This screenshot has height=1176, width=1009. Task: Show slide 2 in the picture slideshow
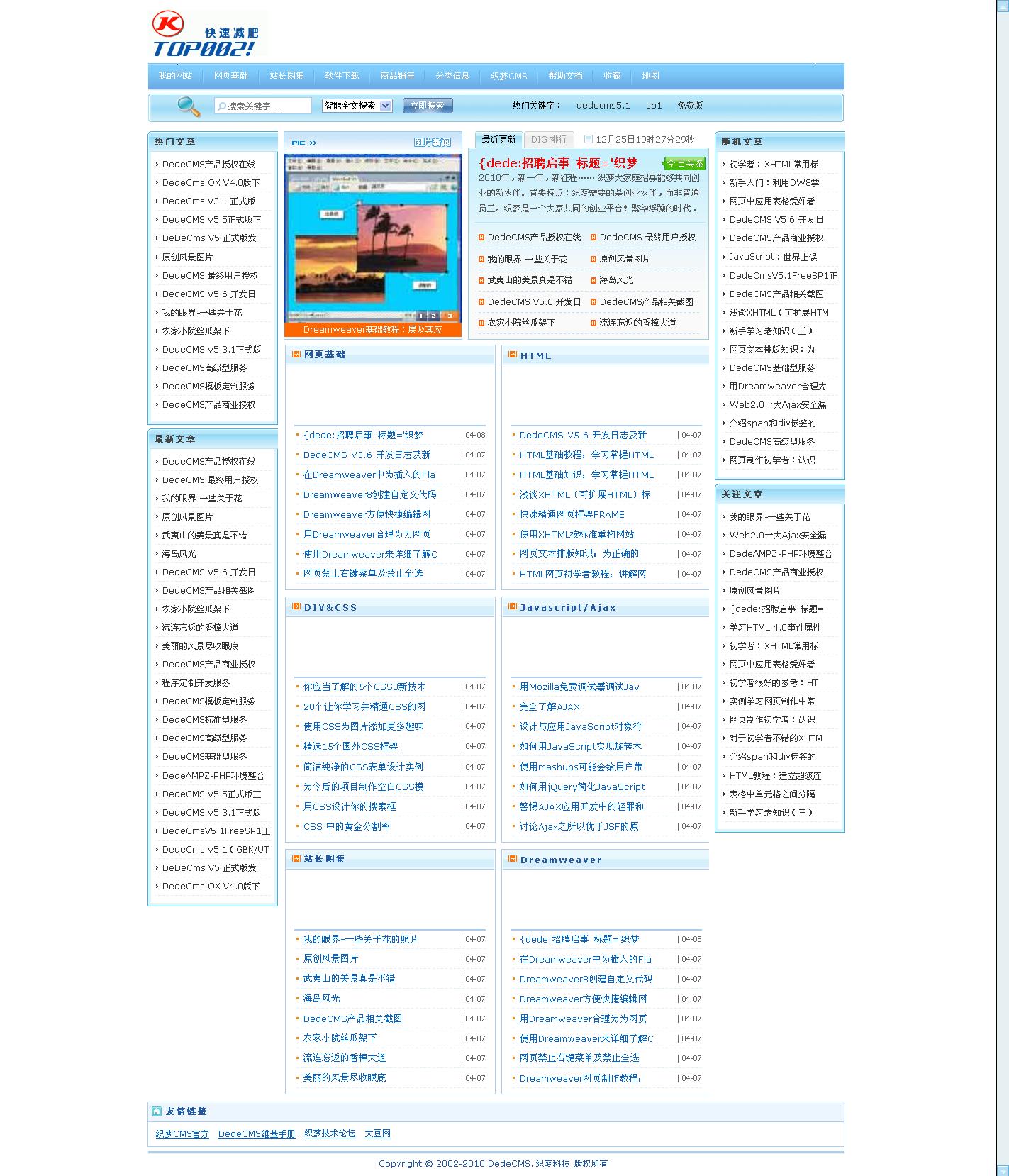[434, 316]
